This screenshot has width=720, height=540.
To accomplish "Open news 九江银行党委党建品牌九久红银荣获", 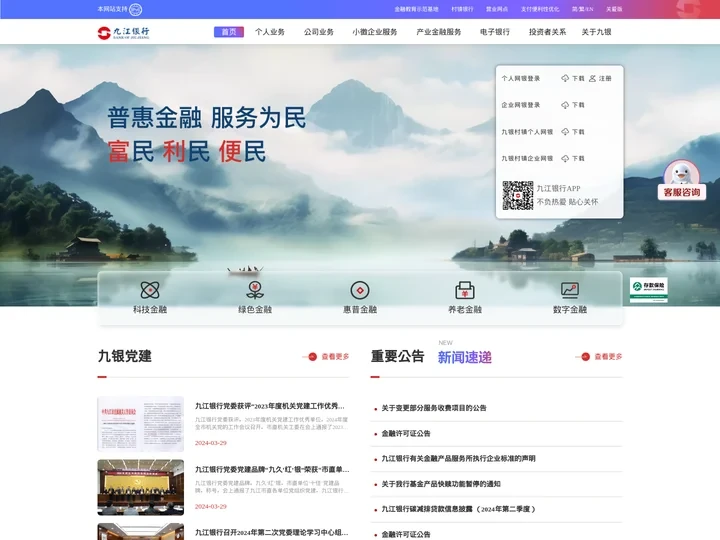I will click(272, 469).
